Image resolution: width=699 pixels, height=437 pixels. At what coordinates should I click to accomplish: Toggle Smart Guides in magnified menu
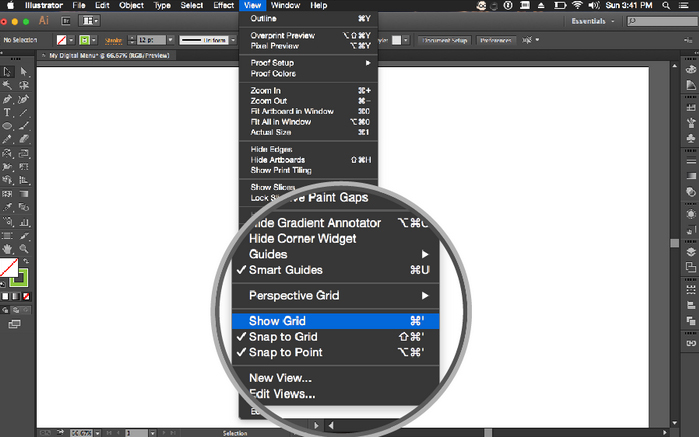335,270
